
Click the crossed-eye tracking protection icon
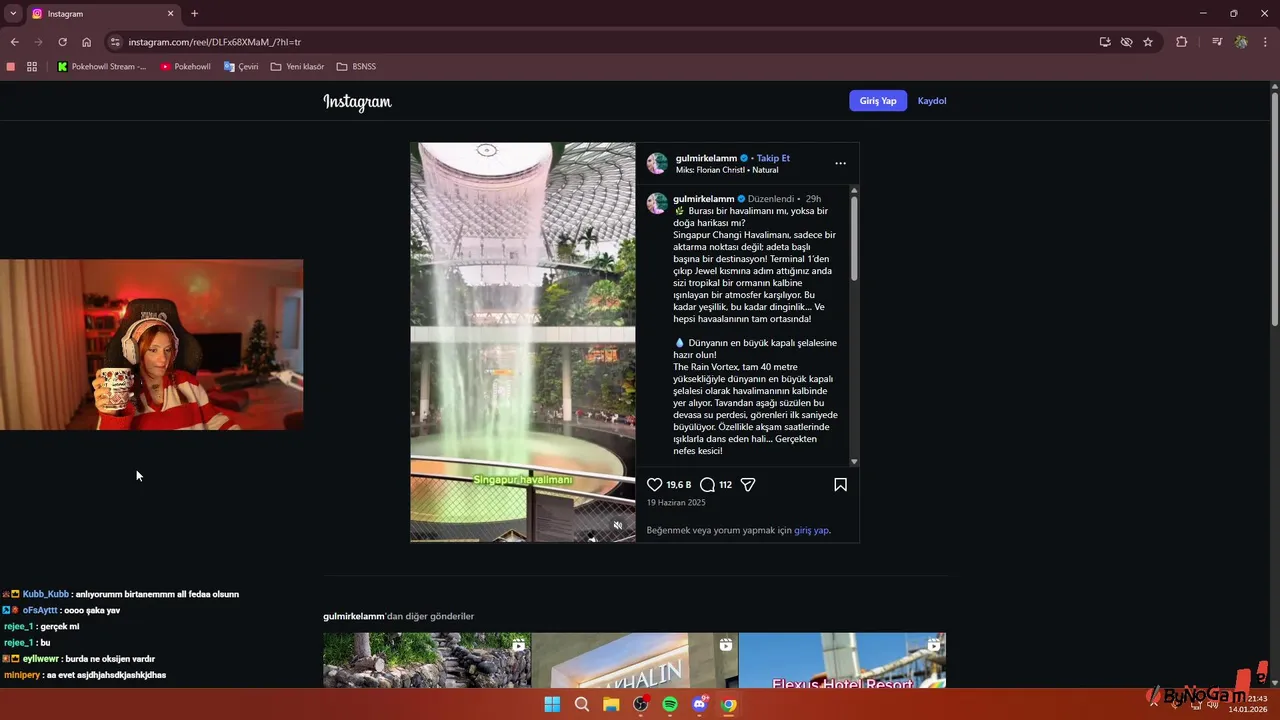[x=1127, y=42]
